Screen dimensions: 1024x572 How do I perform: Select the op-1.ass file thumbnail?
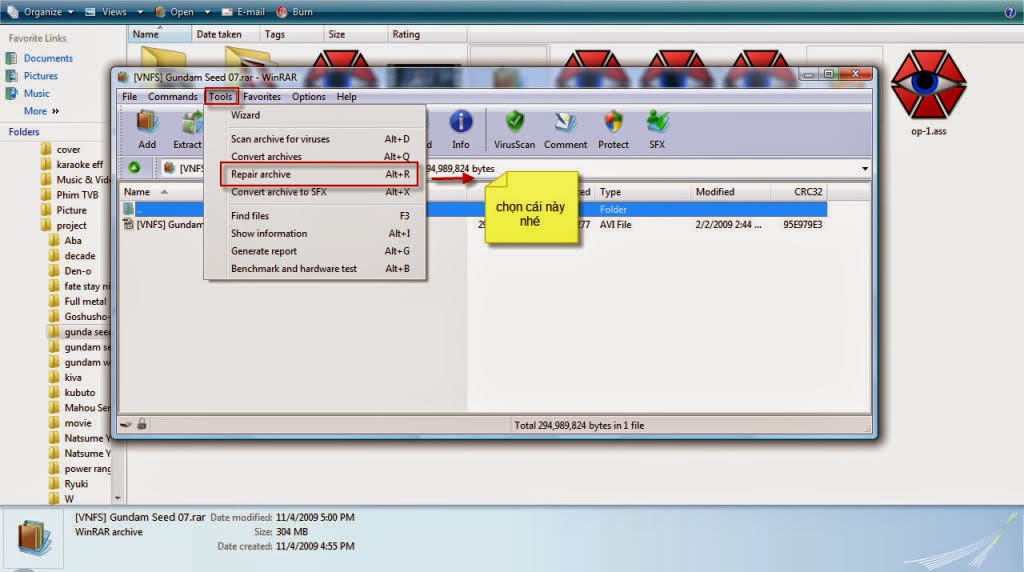coord(928,92)
